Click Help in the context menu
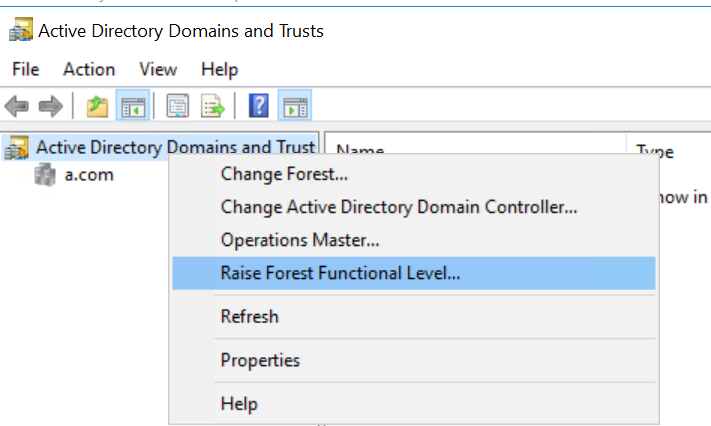Image resolution: width=711 pixels, height=426 pixels. tap(414, 404)
